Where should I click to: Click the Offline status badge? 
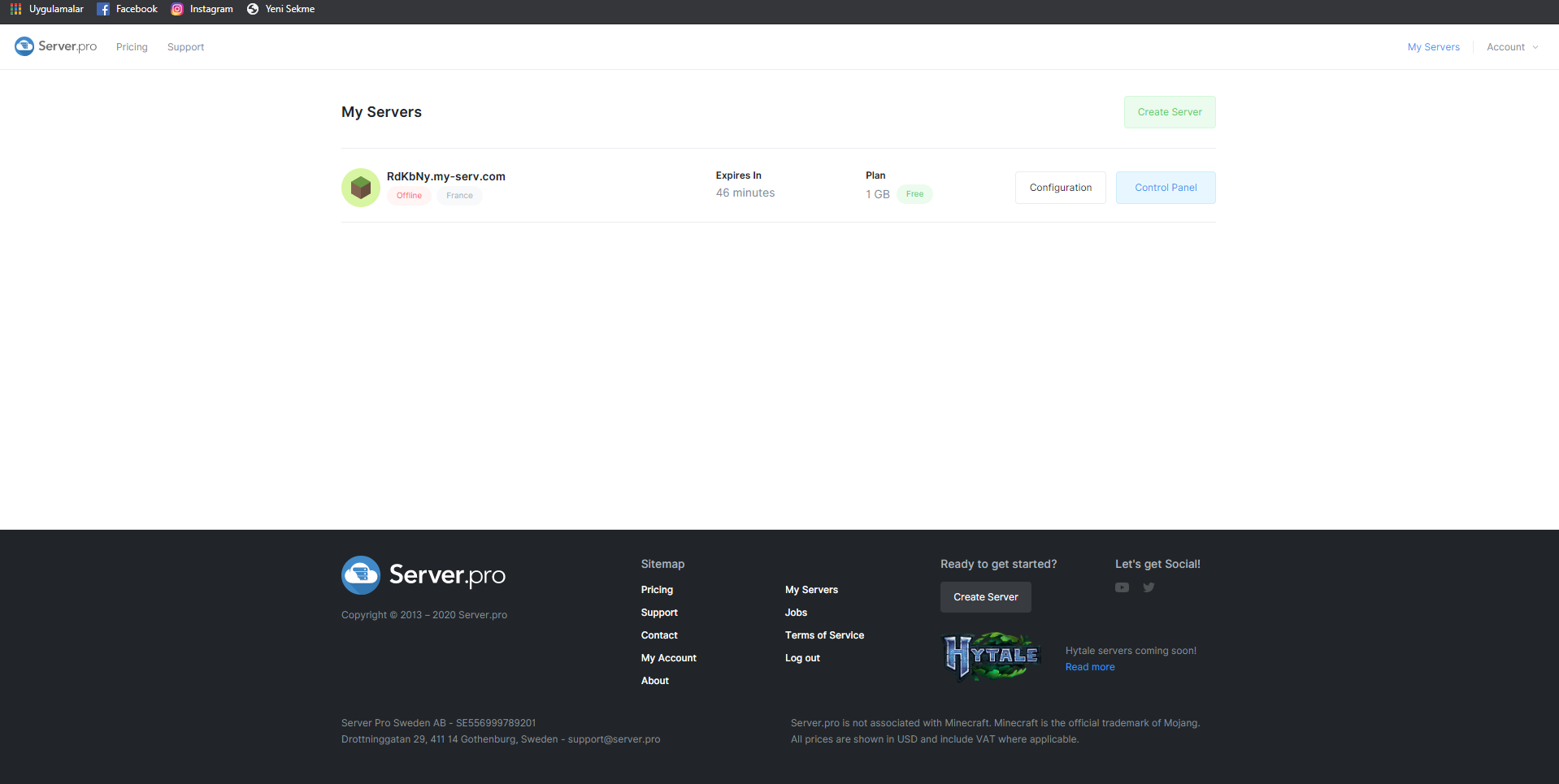tap(409, 196)
